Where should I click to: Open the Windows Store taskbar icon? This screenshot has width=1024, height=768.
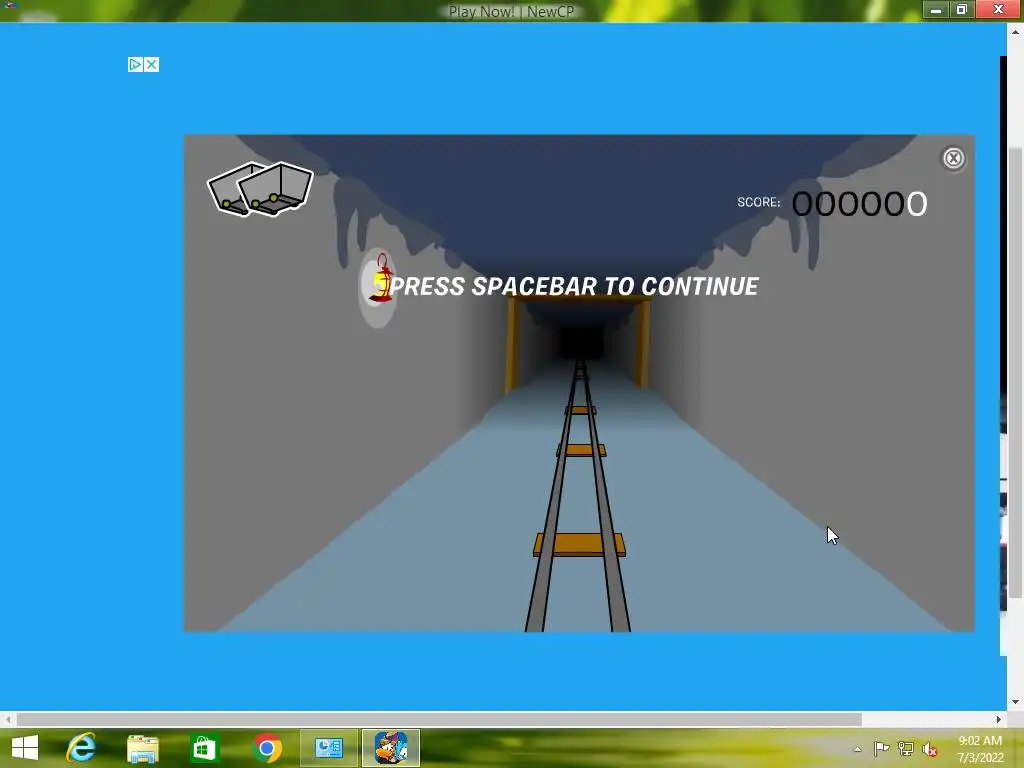point(204,748)
